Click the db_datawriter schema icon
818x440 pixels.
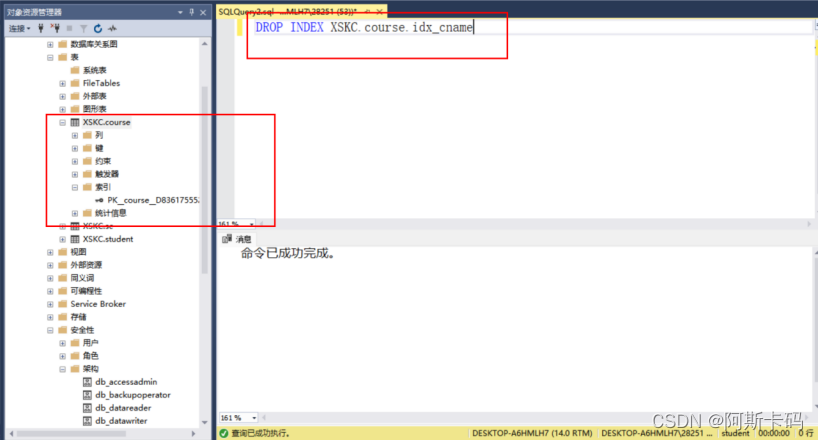tap(88, 421)
